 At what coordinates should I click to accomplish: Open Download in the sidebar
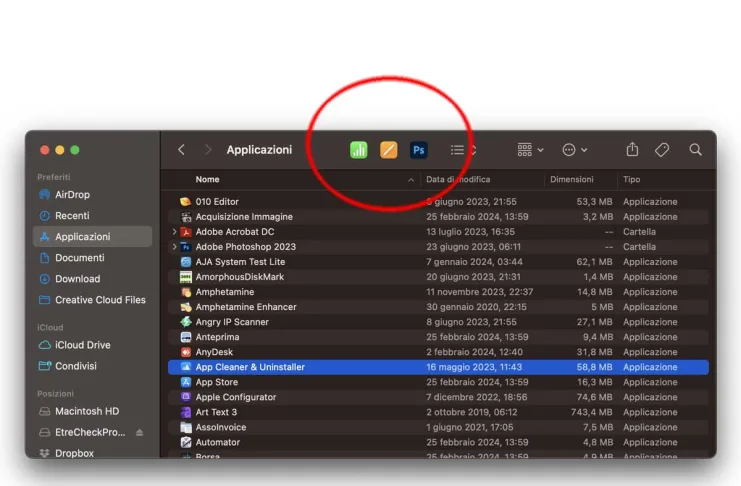point(93,279)
